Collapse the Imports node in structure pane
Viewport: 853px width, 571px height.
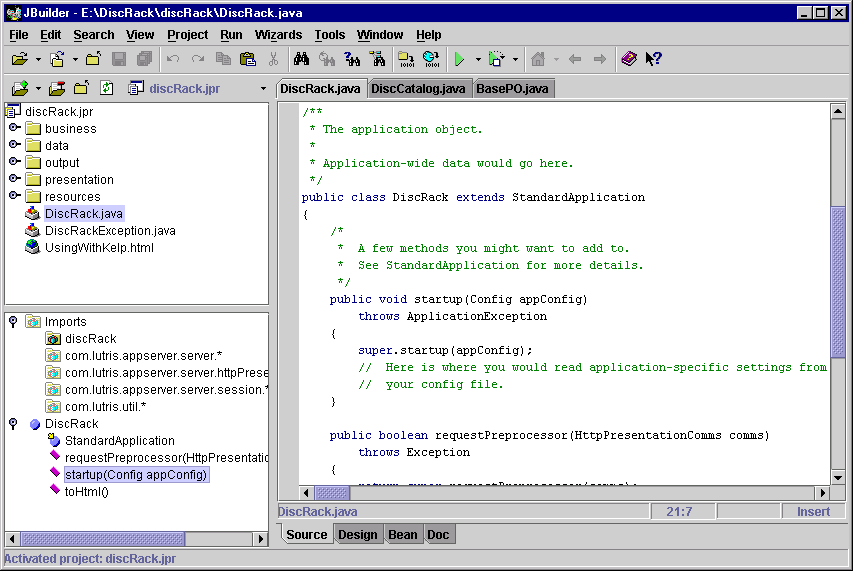(13, 322)
